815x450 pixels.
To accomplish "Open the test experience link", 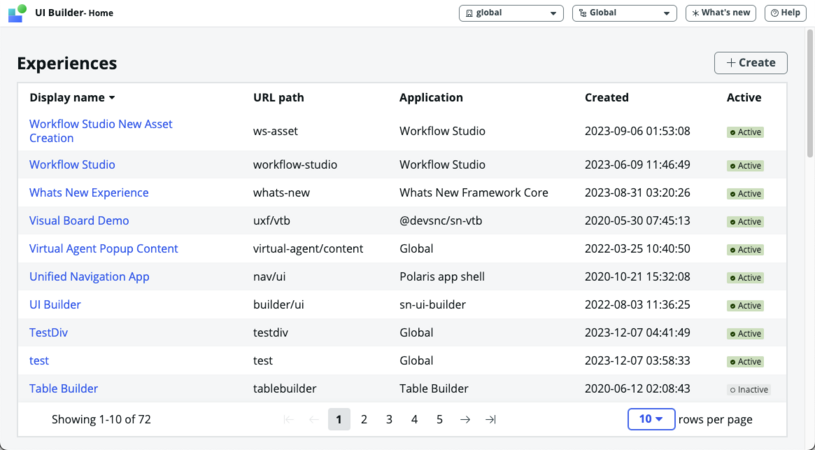I will click(x=39, y=361).
